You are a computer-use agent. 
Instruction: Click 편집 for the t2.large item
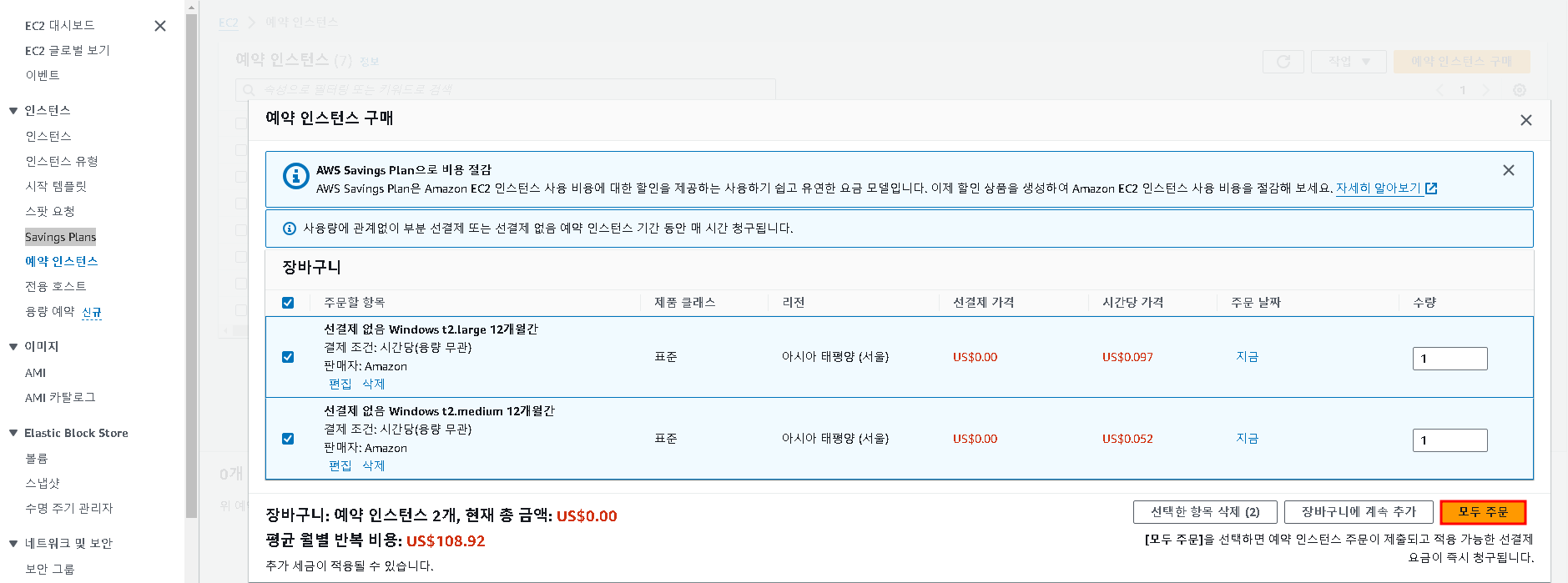(340, 384)
